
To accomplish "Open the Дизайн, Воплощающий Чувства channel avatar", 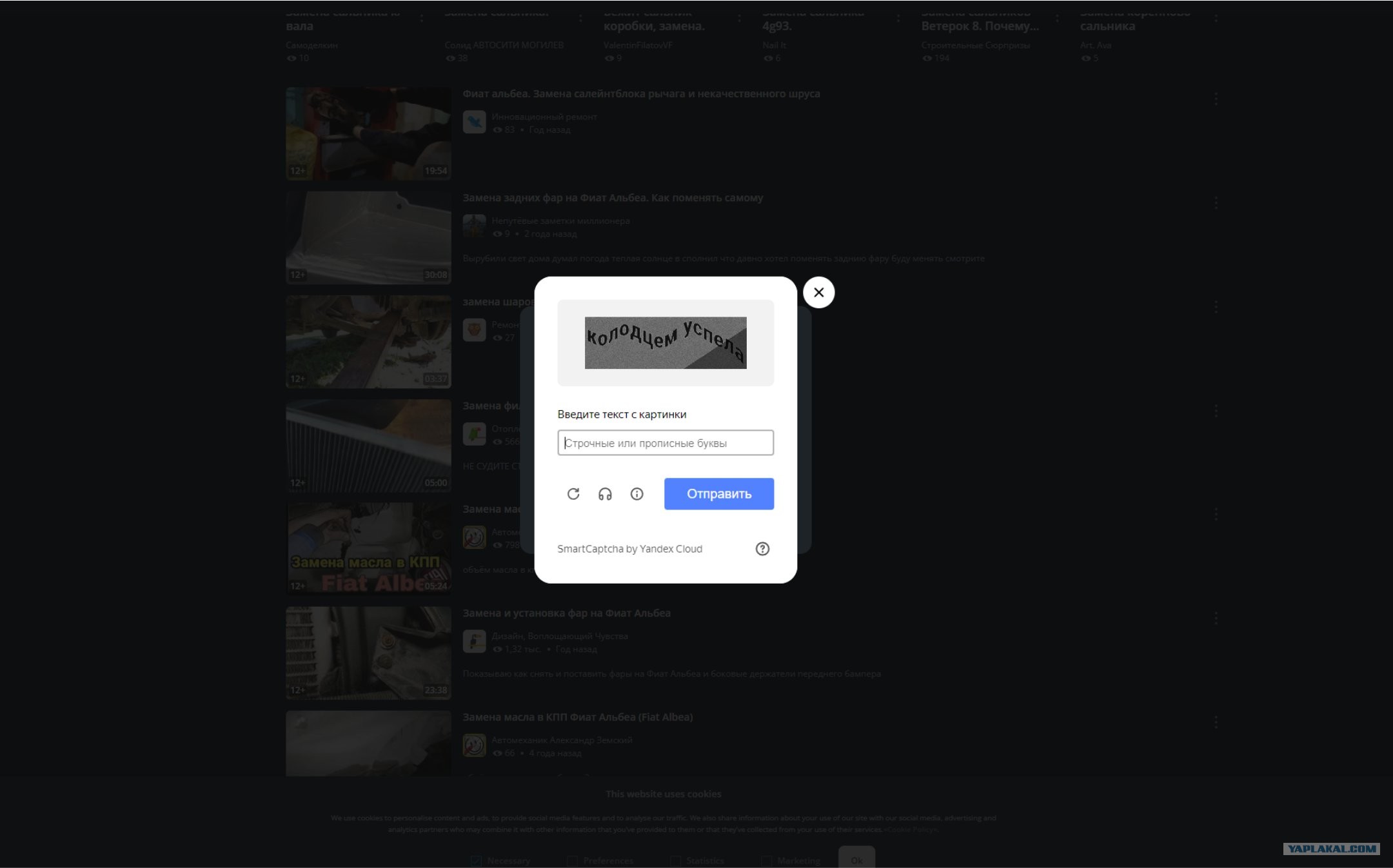I will click(x=474, y=641).
